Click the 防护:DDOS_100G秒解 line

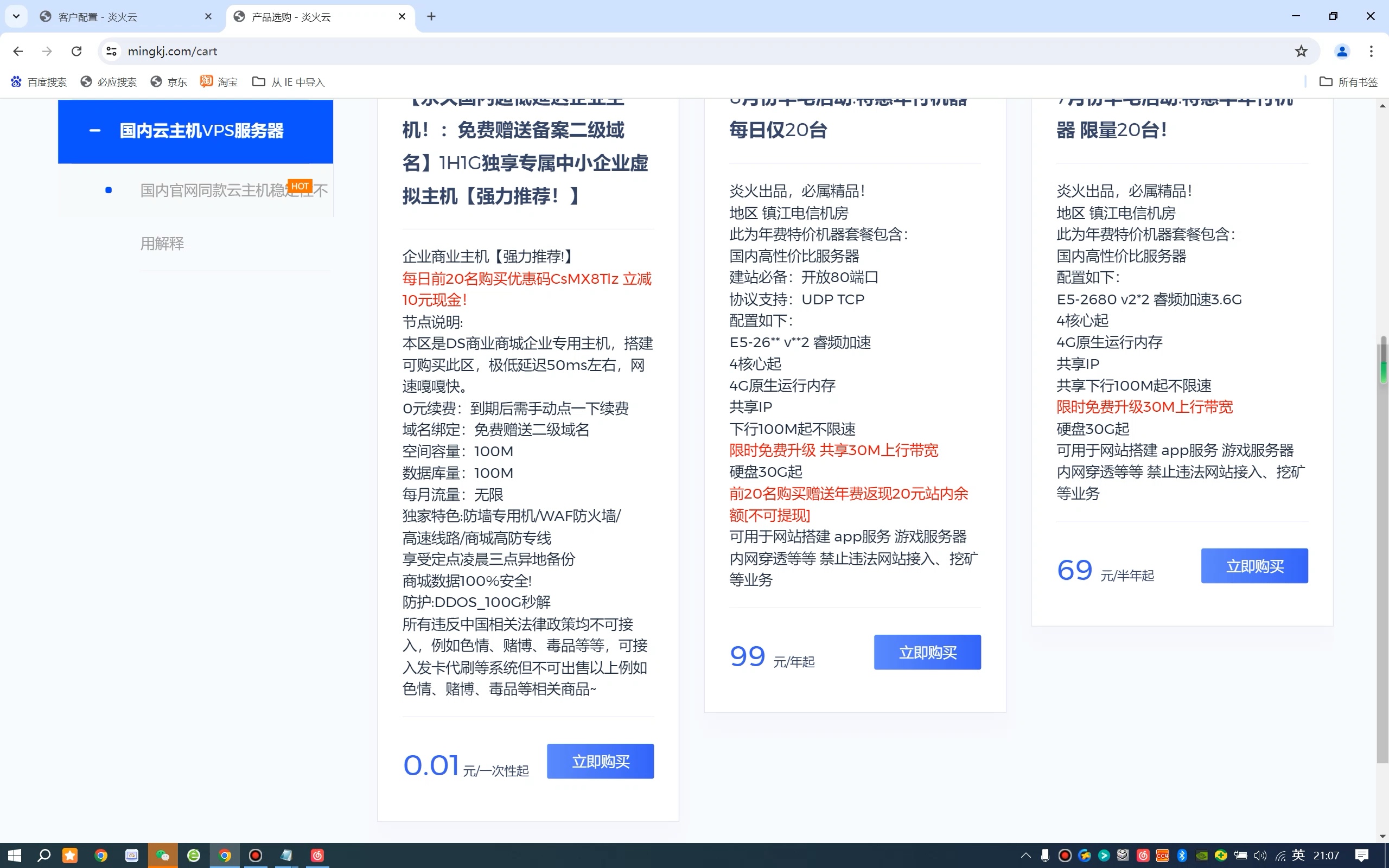point(476,602)
